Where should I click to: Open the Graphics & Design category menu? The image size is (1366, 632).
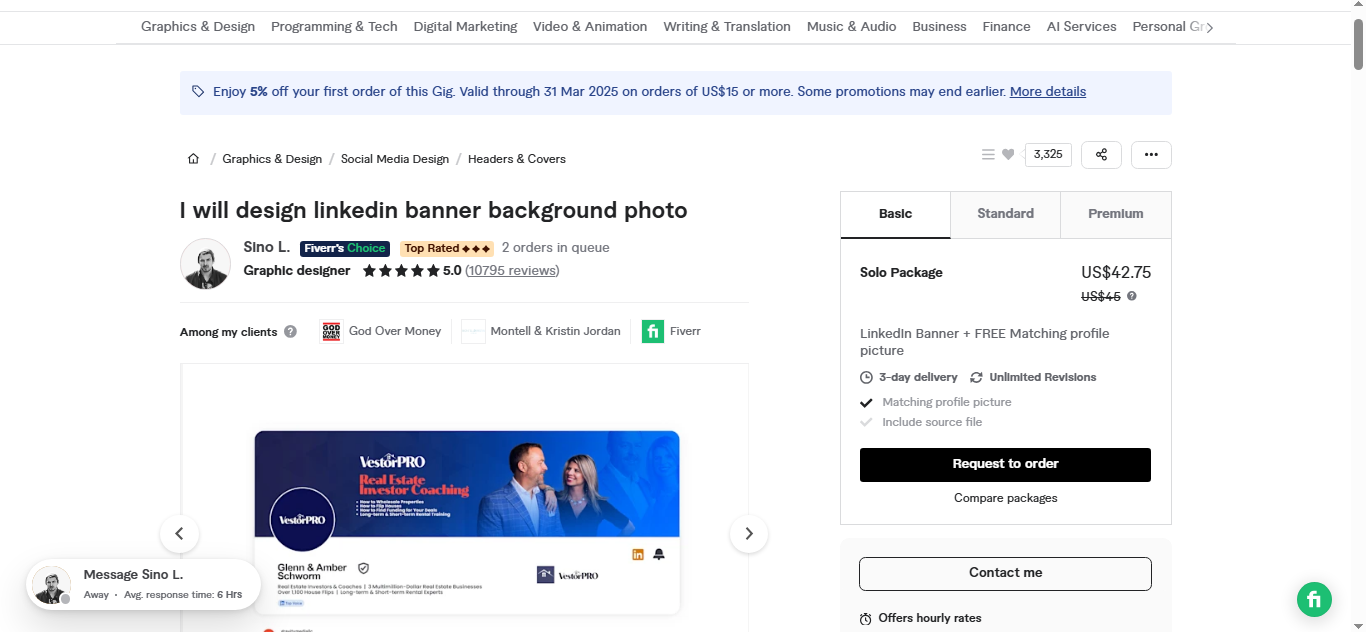198,27
